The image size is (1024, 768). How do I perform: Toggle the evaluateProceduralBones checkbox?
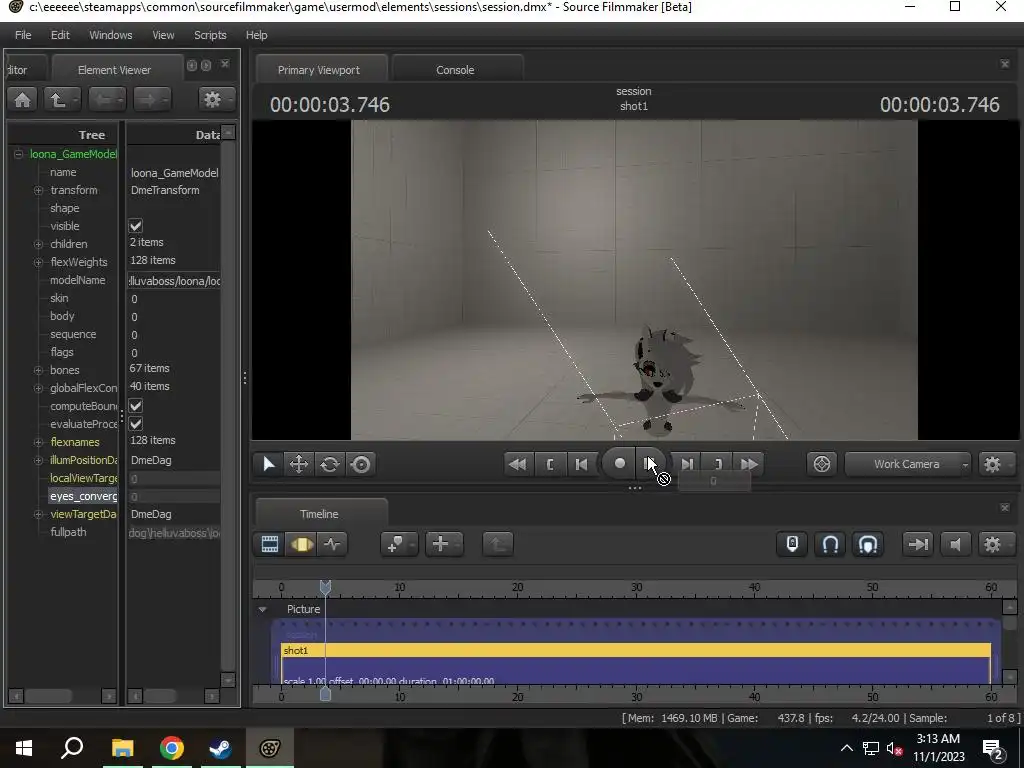coord(136,424)
